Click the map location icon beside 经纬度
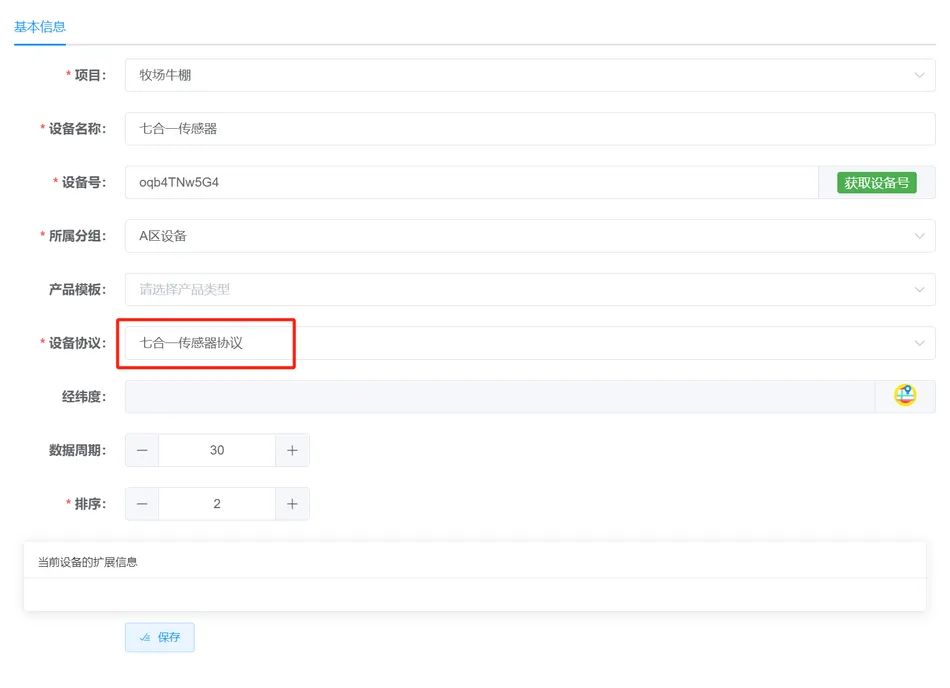The image size is (950, 688). click(x=904, y=395)
